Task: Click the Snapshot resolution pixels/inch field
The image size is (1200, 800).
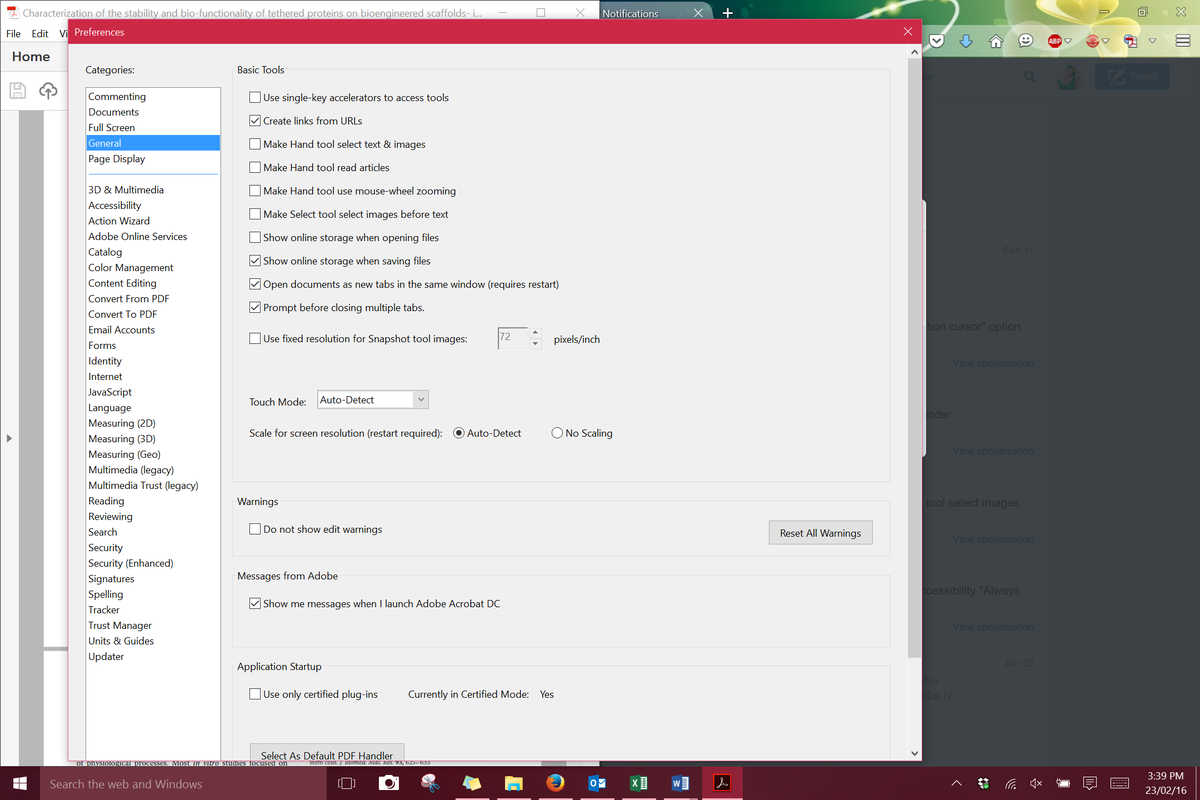Action: tap(511, 338)
